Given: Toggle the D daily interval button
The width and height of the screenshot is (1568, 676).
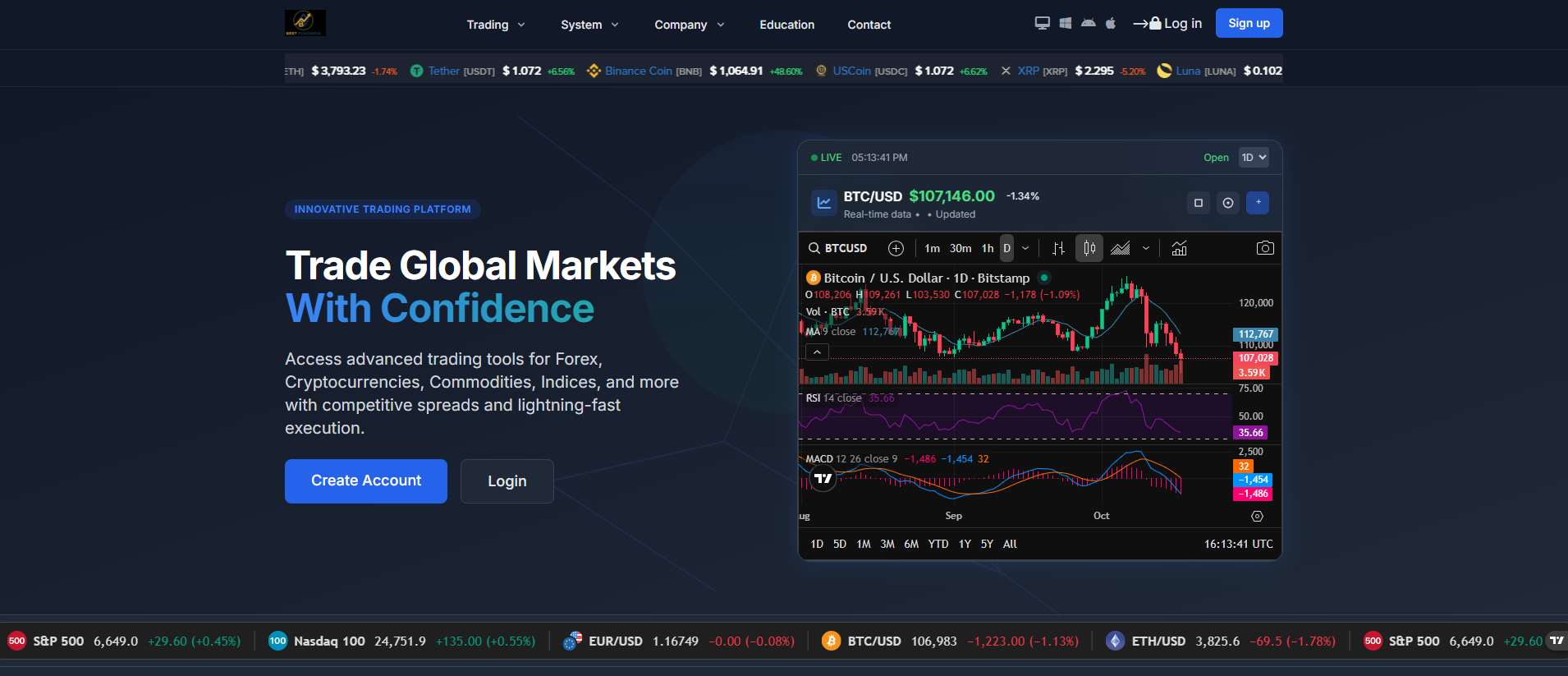Looking at the screenshot, I should (1007, 248).
